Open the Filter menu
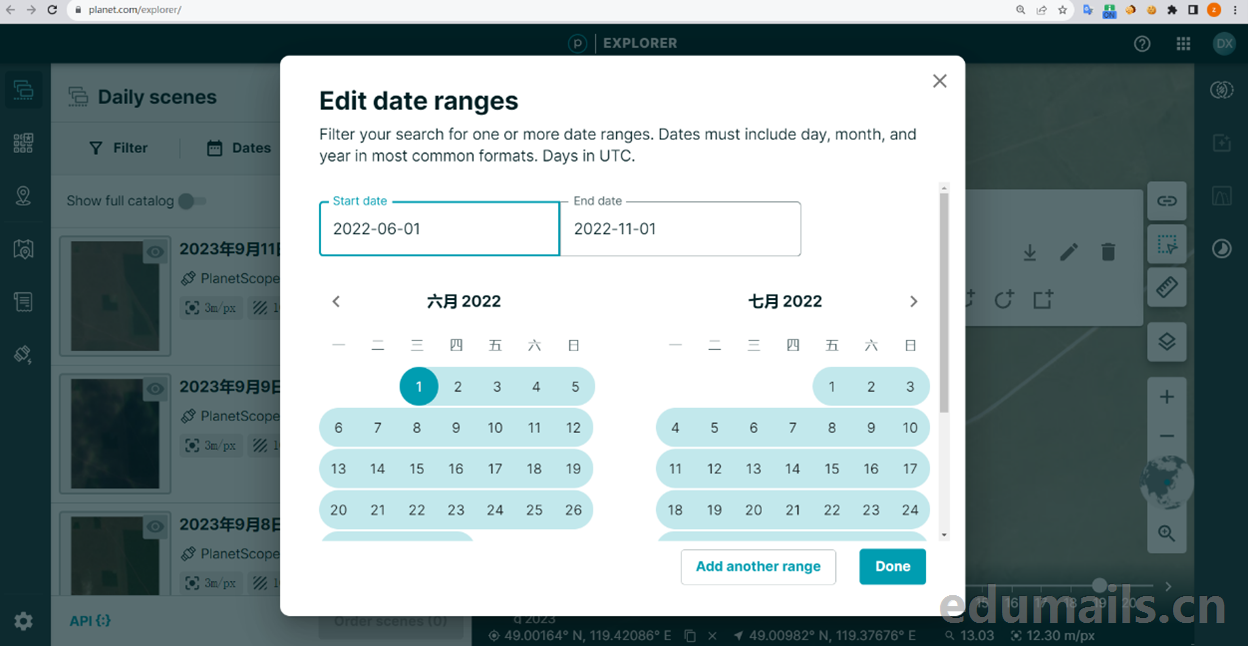1248x646 pixels. tap(118, 148)
